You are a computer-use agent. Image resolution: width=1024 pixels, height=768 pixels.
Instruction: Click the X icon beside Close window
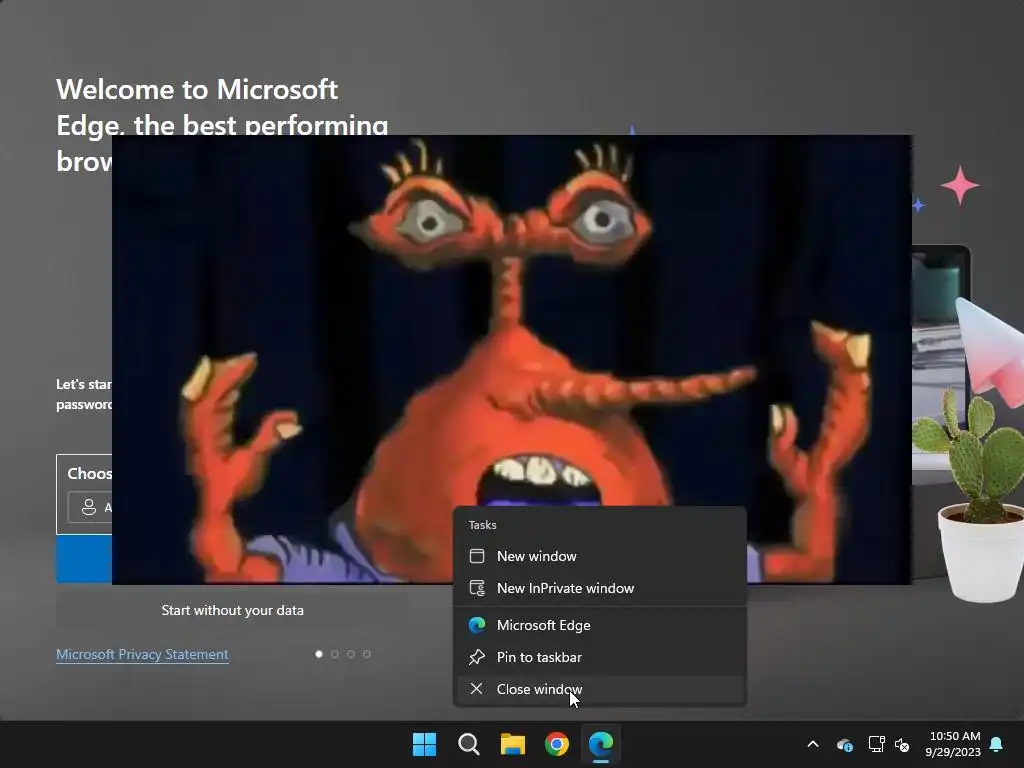(x=477, y=689)
